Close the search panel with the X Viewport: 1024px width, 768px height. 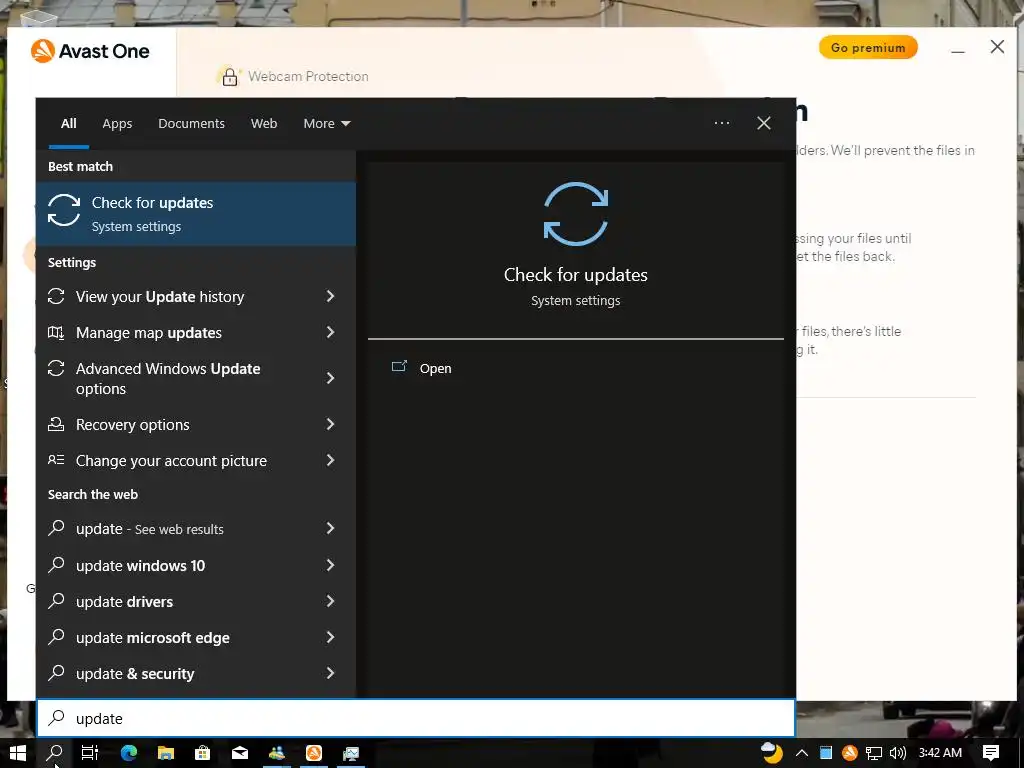tap(763, 123)
